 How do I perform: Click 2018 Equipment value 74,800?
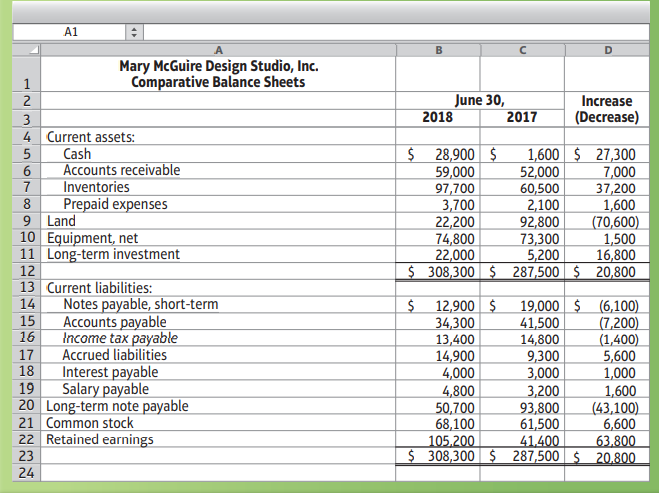pos(455,239)
